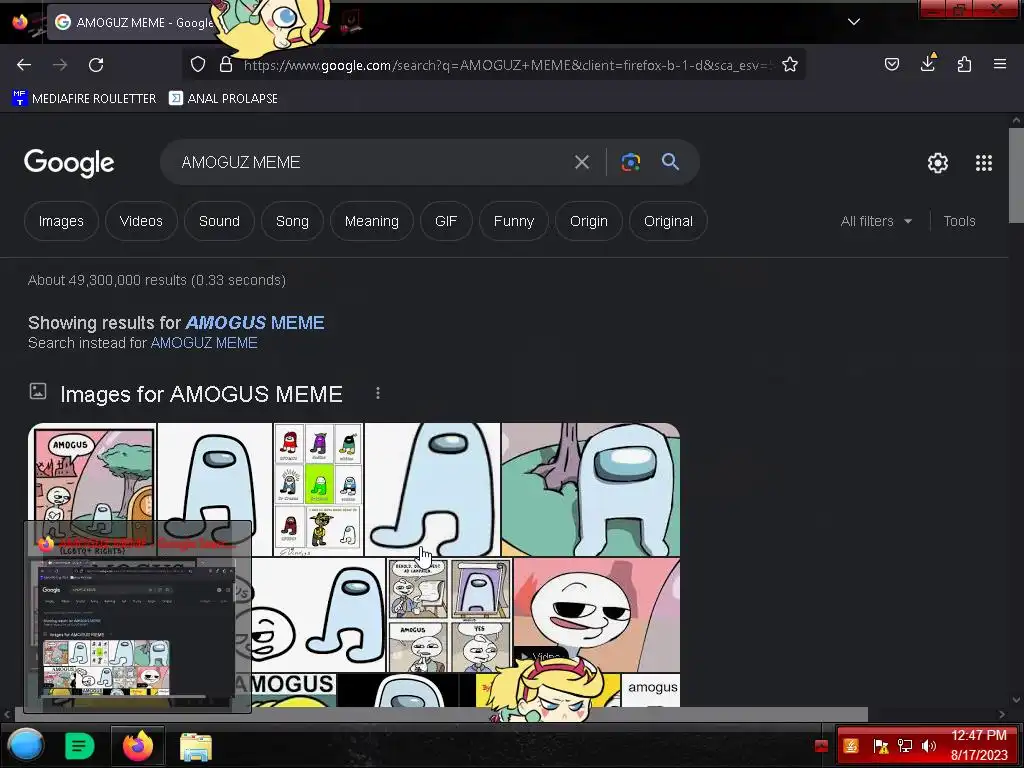1024x768 pixels.
Task: Click the vertical page scrollbar thumb
Action: coord(1016,176)
